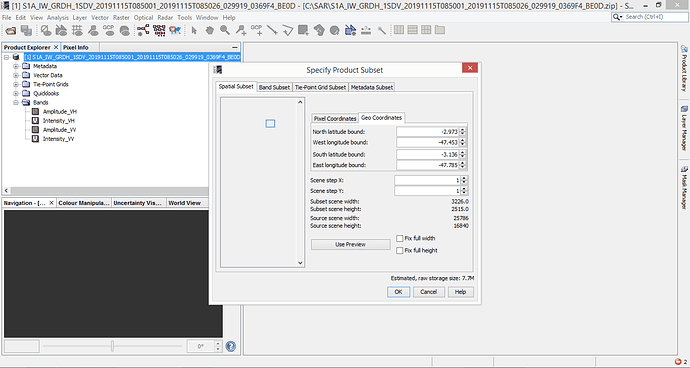Select the arrow selection tool

pos(195,30)
